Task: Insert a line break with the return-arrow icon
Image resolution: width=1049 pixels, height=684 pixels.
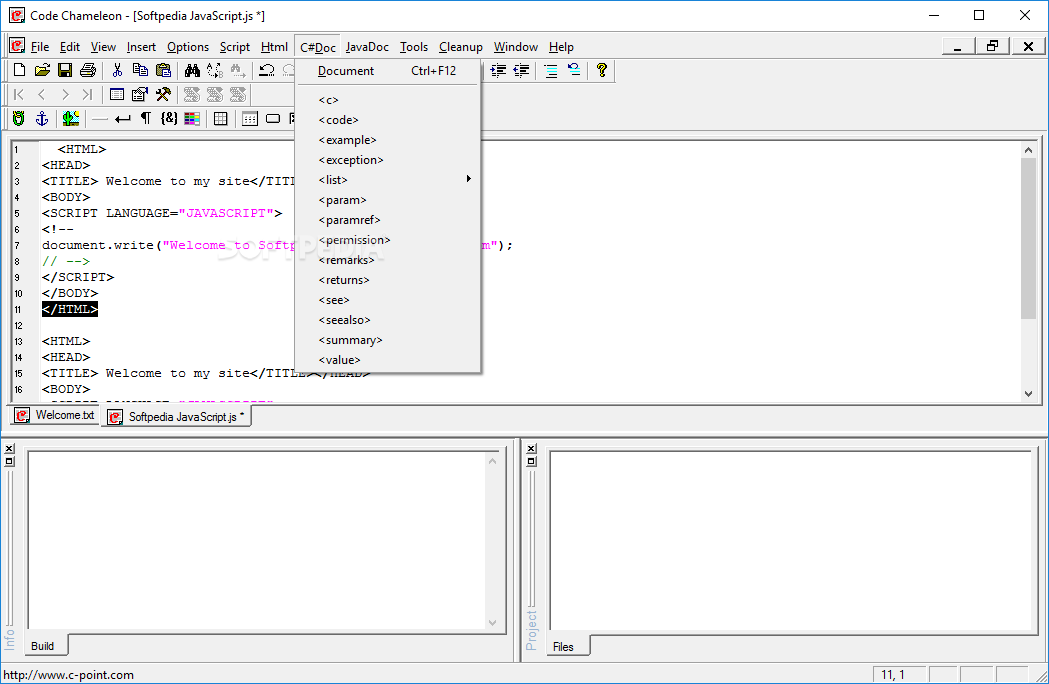Action: [x=122, y=118]
